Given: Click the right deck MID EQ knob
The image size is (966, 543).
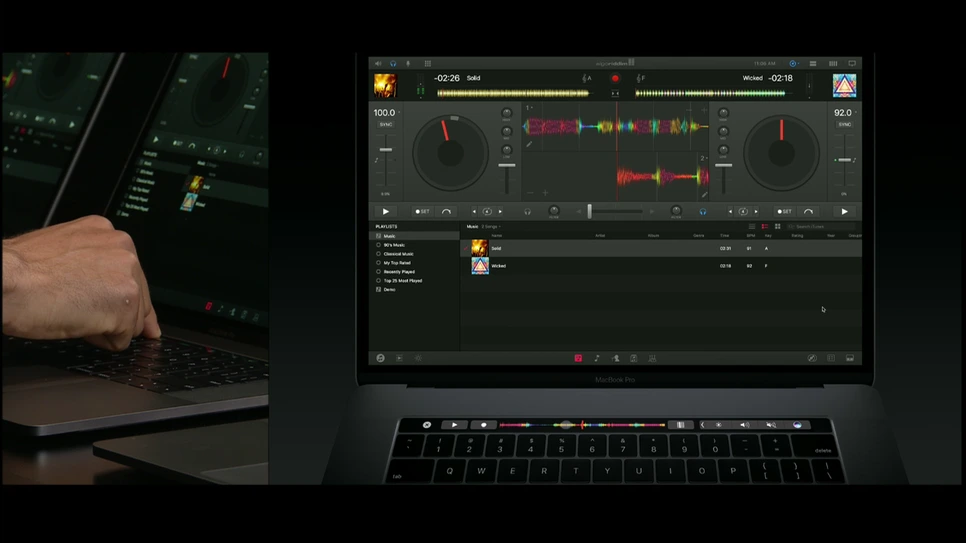Looking at the screenshot, I should pyautogui.click(x=723, y=131).
